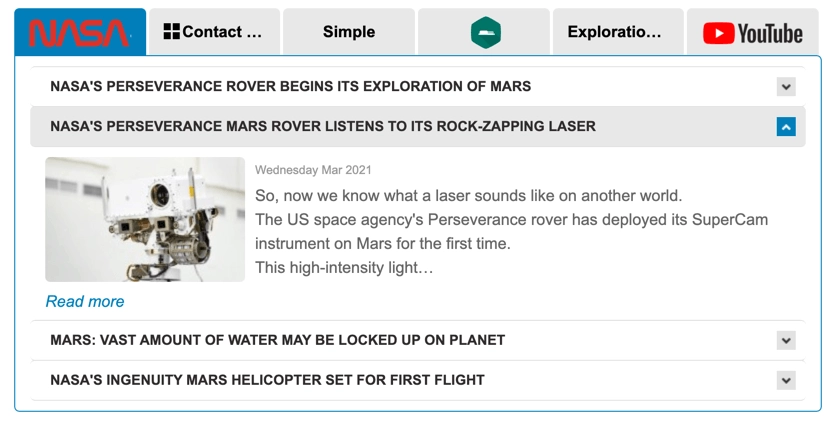Click the red YouTube play icon
Viewport: 832px width, 427px height.
718,33
